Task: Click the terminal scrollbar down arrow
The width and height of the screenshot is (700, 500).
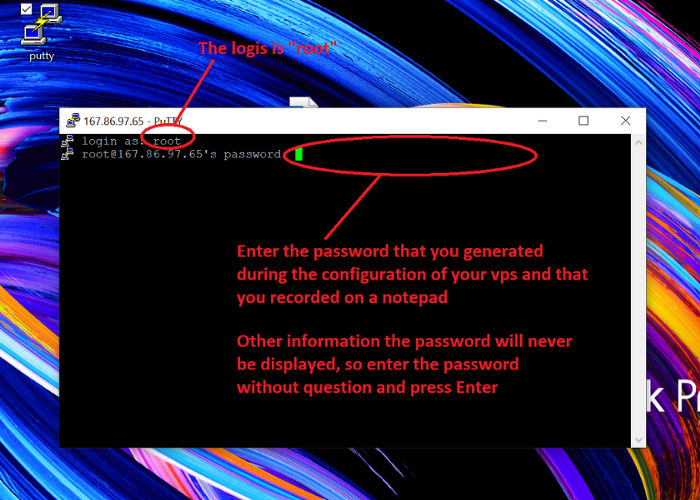Action: coord(638,440)
